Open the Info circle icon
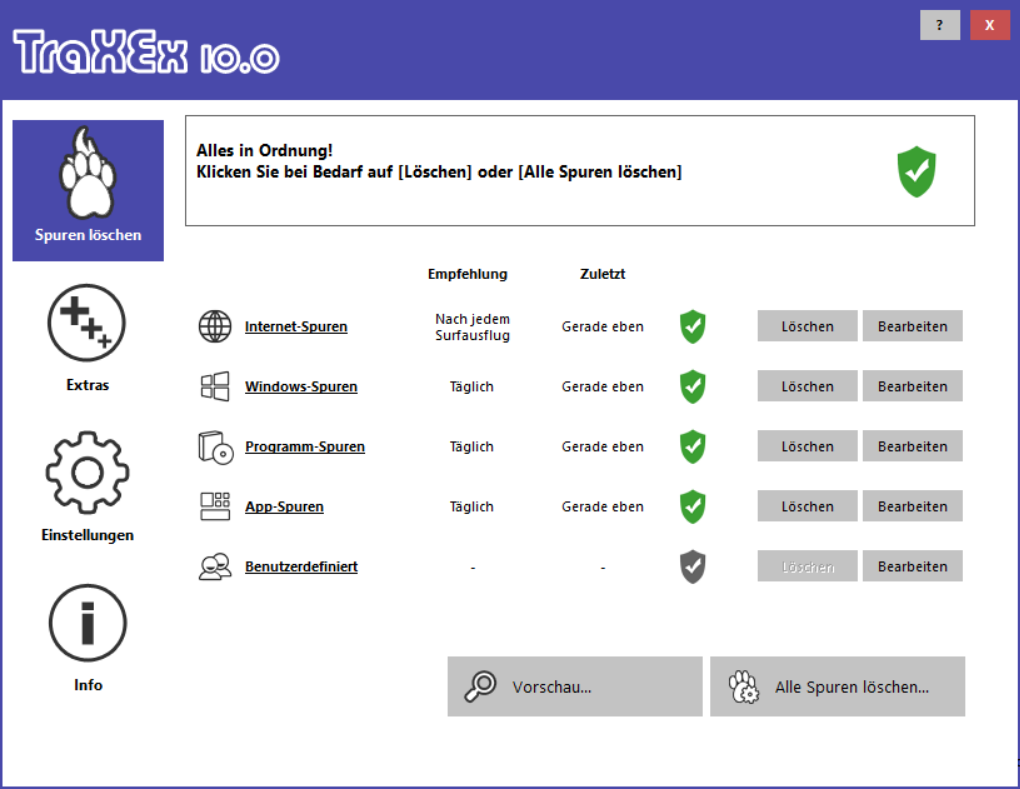 [x=87, y=622]
